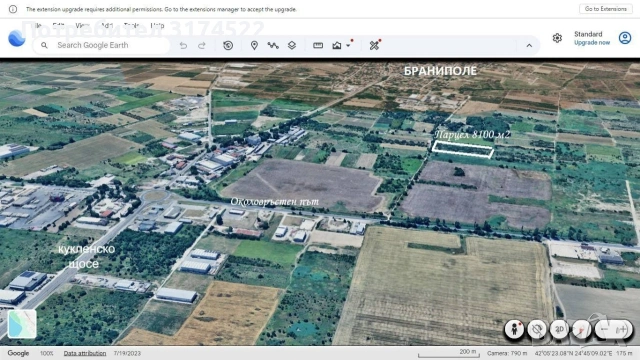The width and height of the screenshot is (640, 360).
Task: Enter Street View with pegman
Action: click(514, 329)
